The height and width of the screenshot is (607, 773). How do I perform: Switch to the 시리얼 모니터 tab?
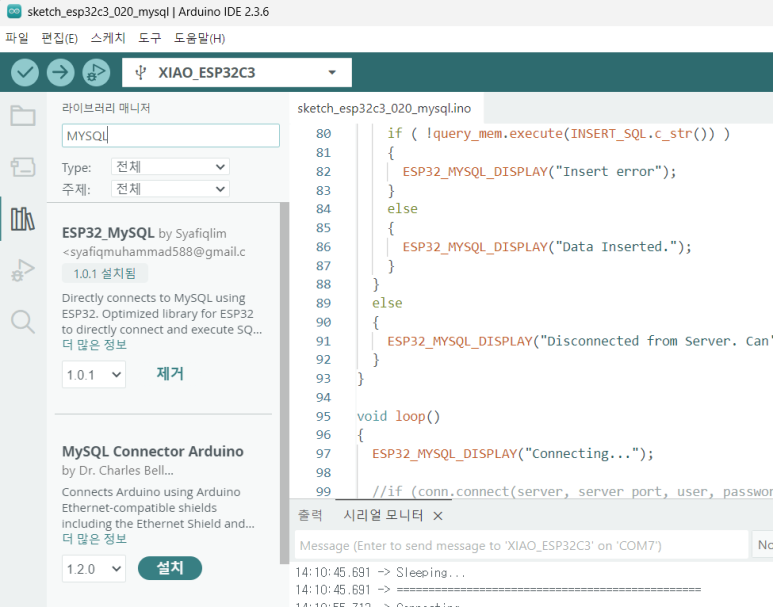pyautogui.click(x=383, y=516)
